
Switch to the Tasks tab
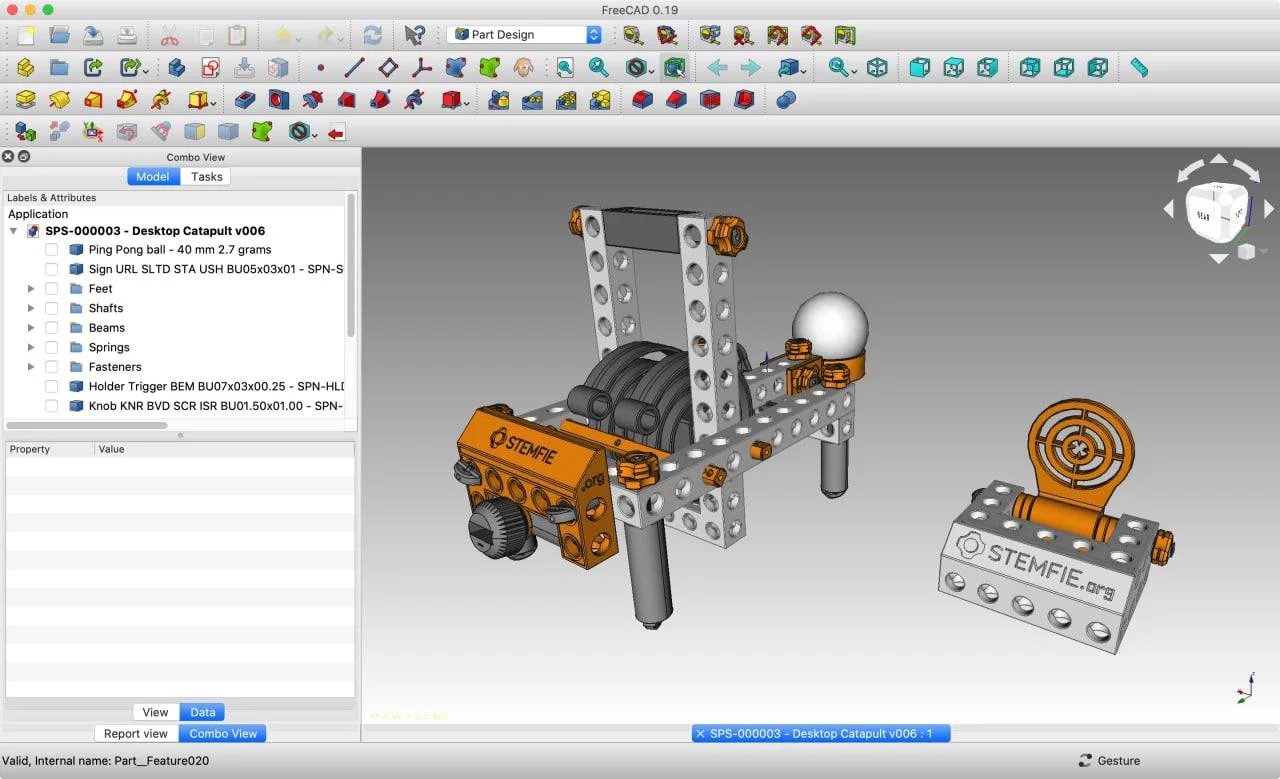206,177
